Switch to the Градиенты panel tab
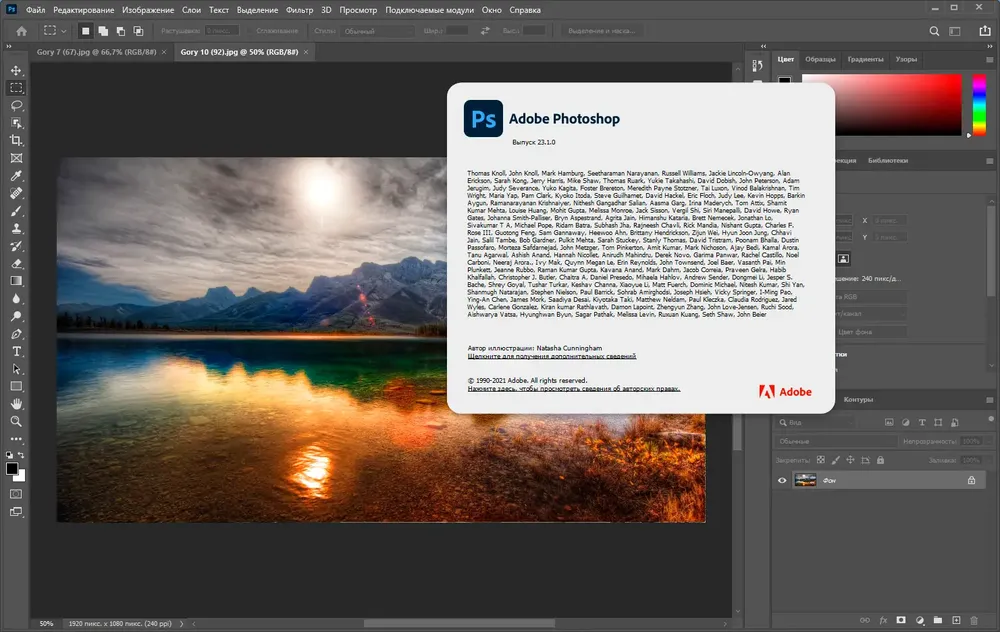 [865, 59]
